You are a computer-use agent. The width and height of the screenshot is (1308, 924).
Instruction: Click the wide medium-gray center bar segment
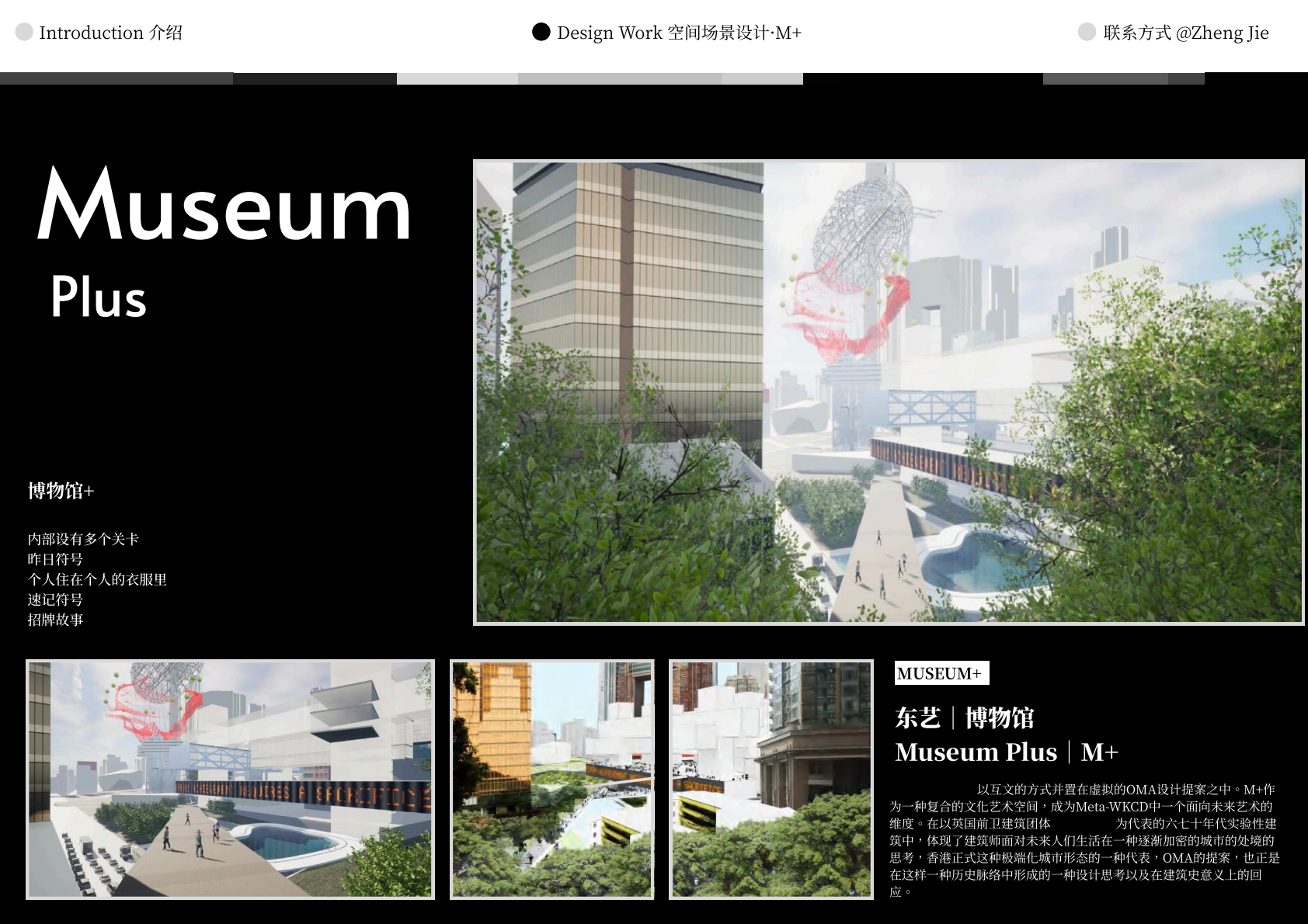tap(619, 78)
